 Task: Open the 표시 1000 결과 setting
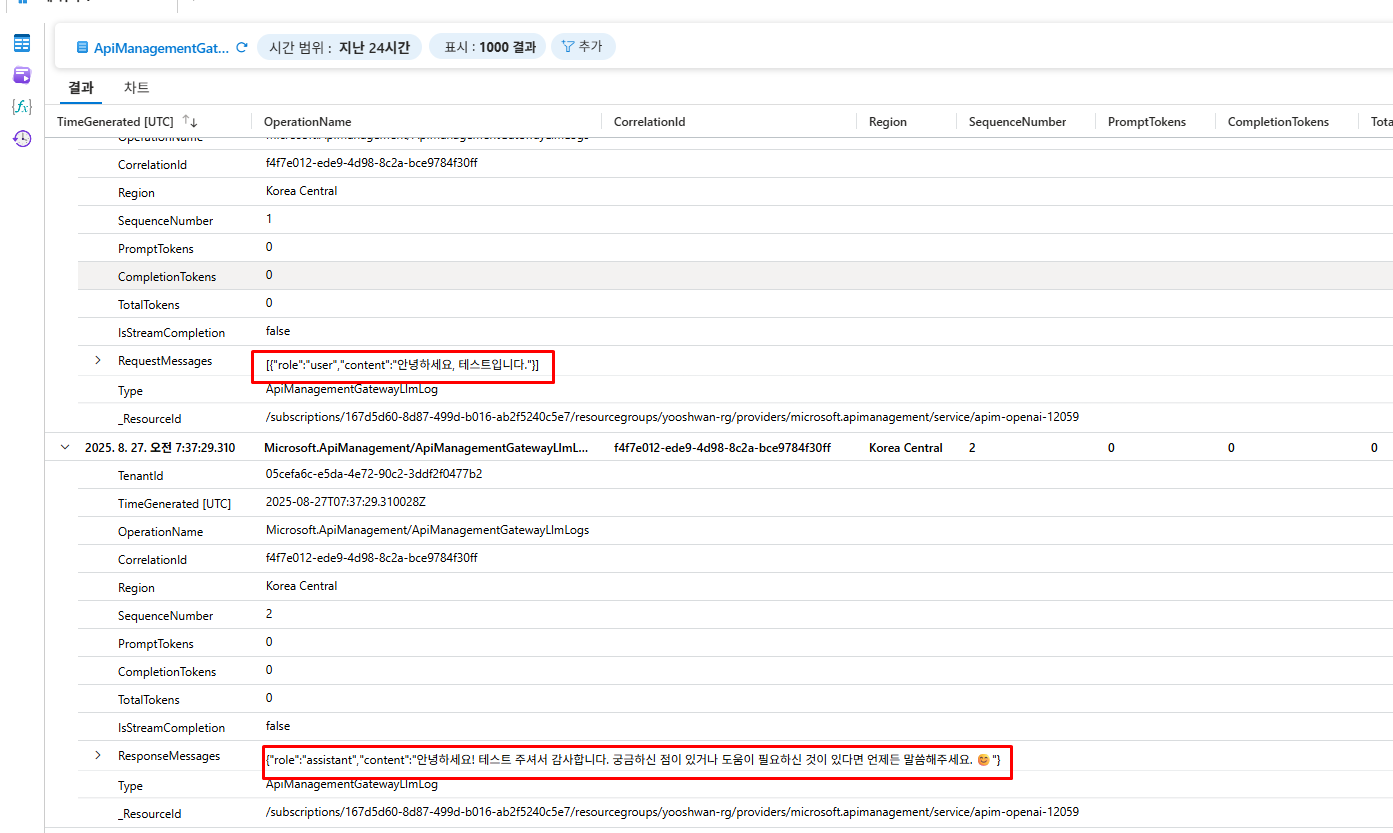tap(487, 46)
